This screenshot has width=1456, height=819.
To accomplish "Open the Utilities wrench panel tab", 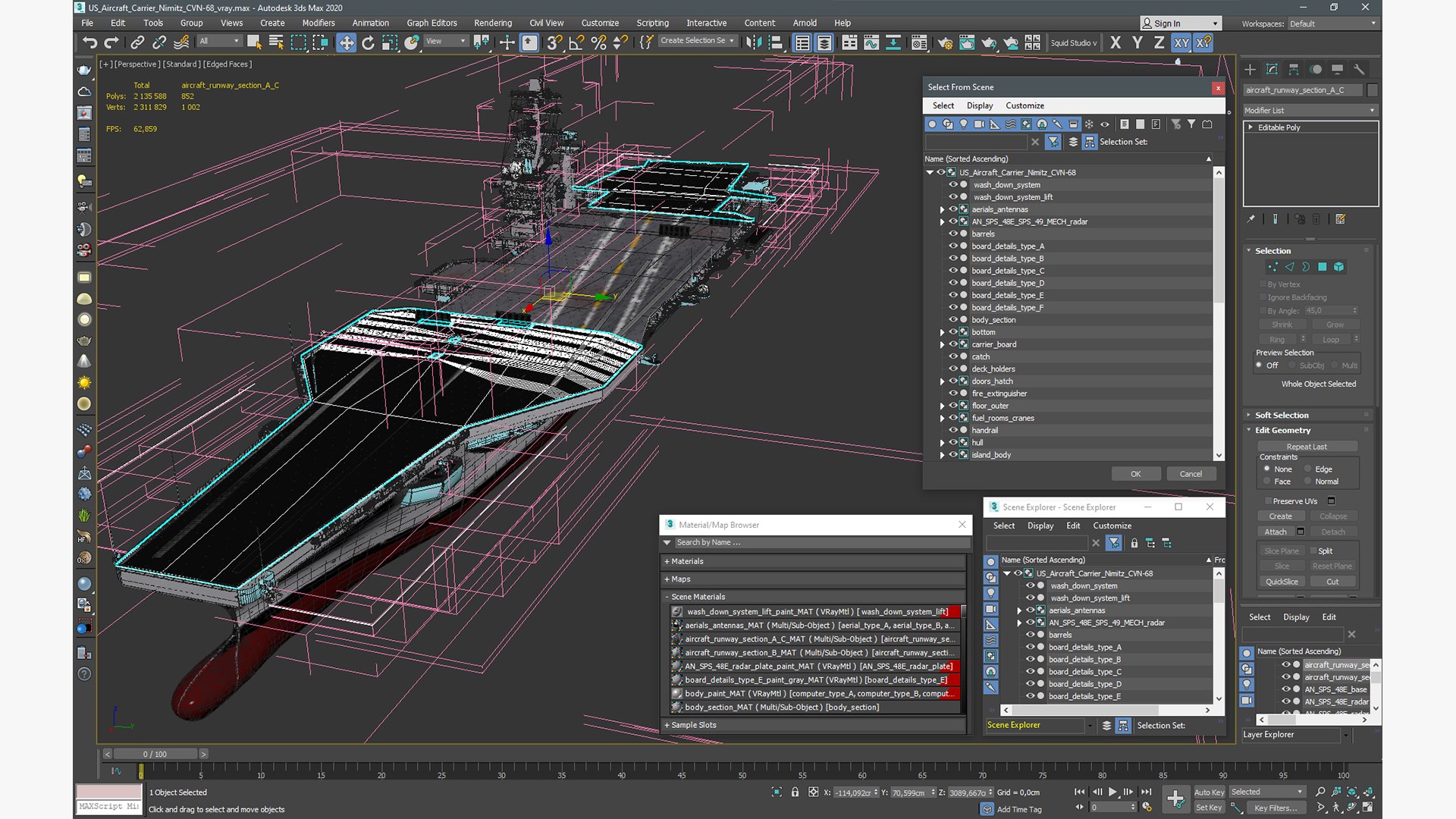I will point(1359,69).
